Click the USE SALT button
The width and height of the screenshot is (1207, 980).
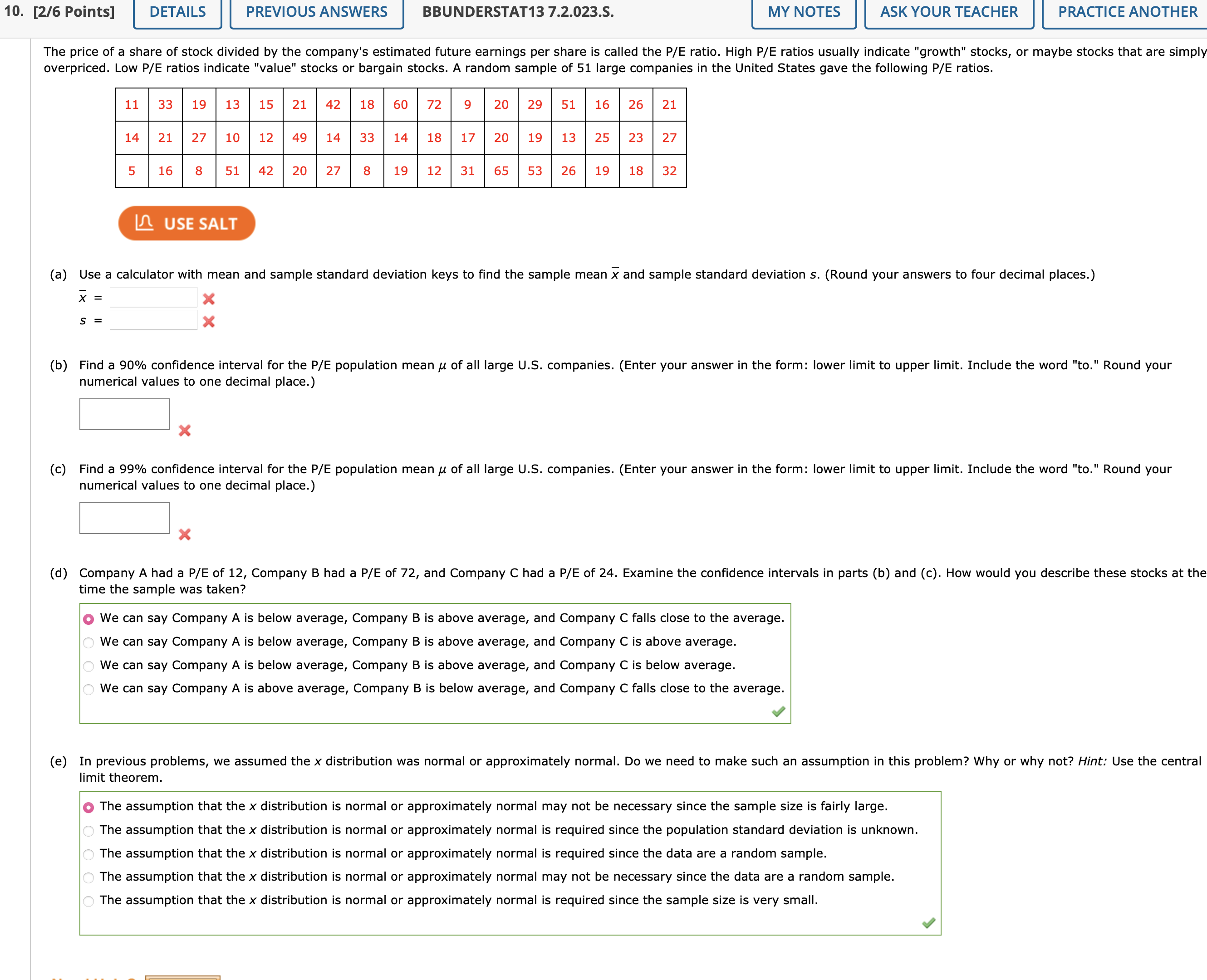[186, 224]
